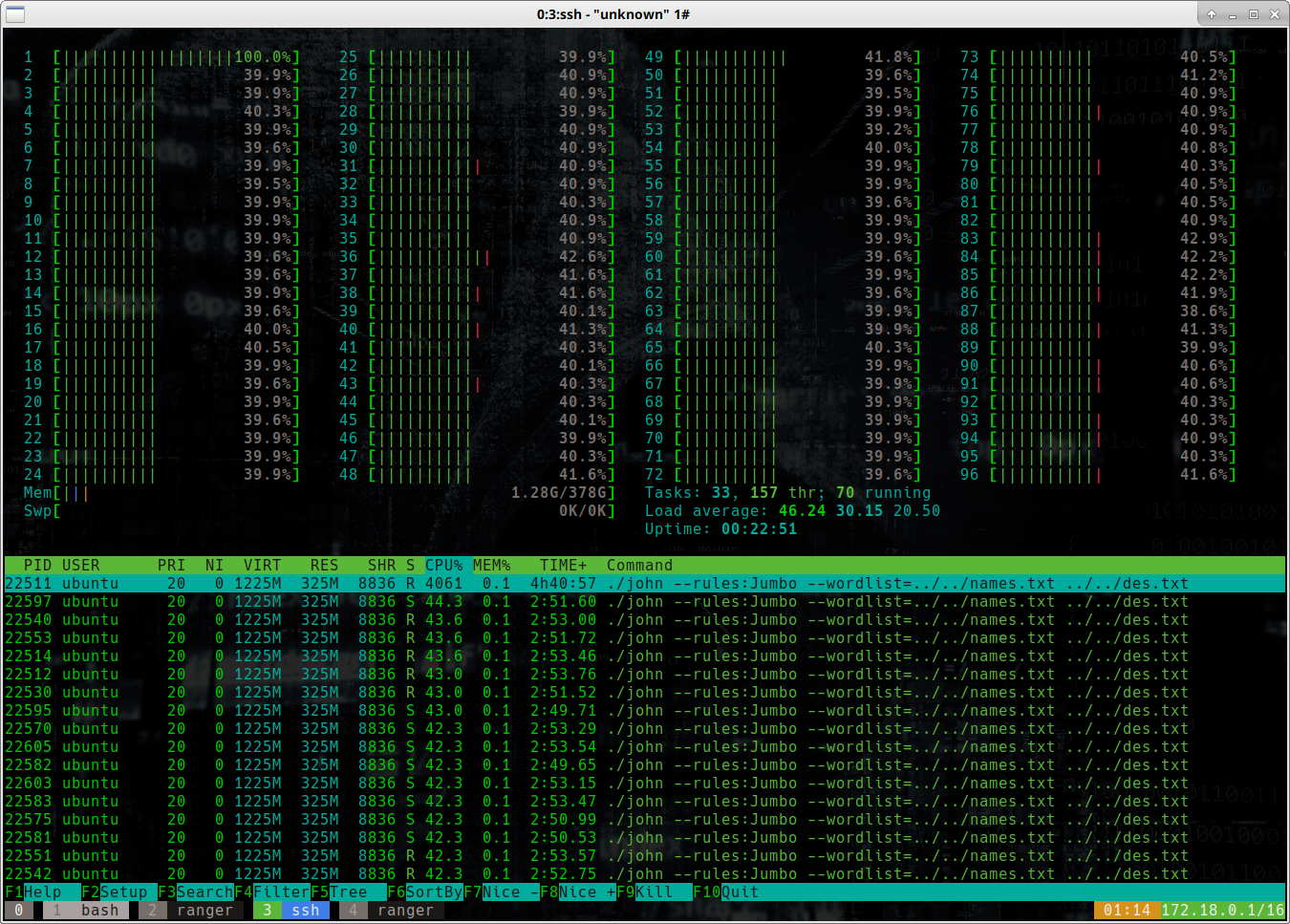Image resolution: width=1290 pixels, height=924 pixels.
Task: Sort by the CPU% column header
Action: pos(444,566)
